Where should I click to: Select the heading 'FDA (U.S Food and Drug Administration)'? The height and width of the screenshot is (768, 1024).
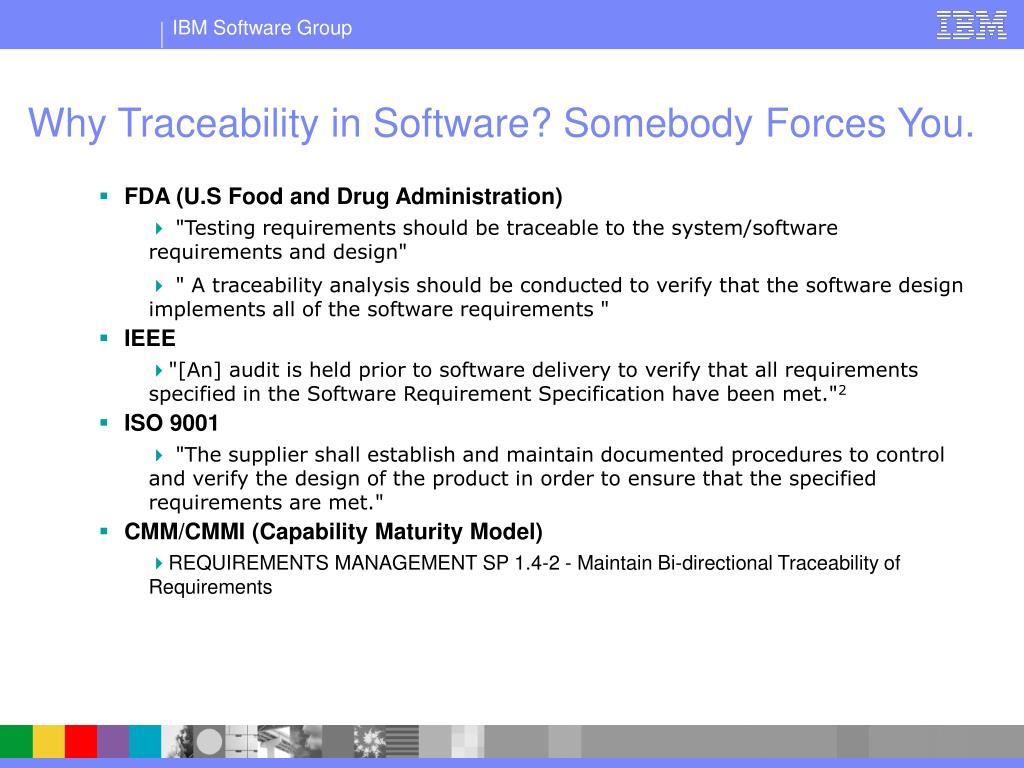coord(344,197)
